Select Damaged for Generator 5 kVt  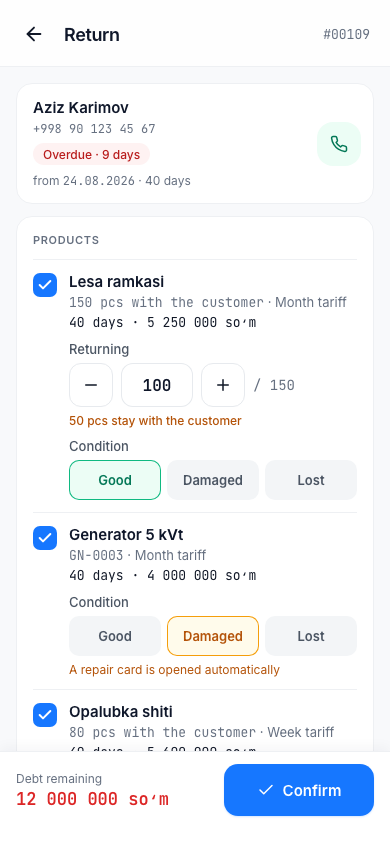pyautogui.click(x=213, y=636)
